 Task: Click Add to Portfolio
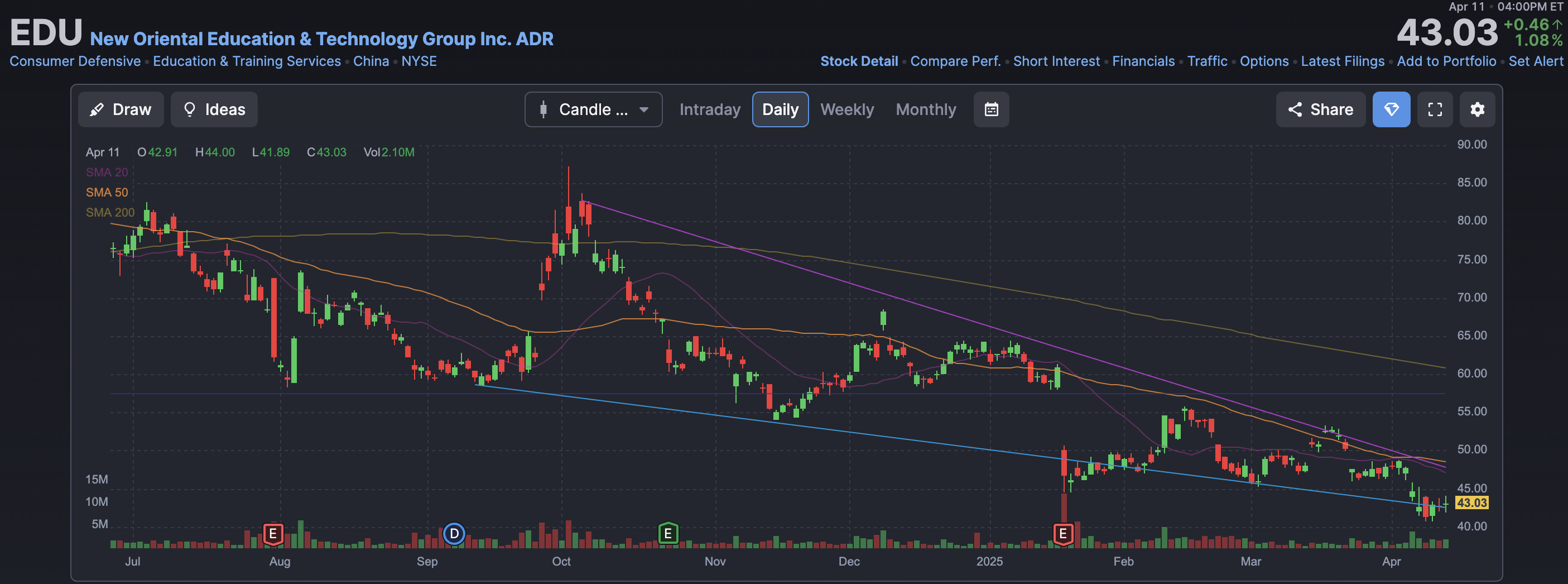pos(1446,61)
